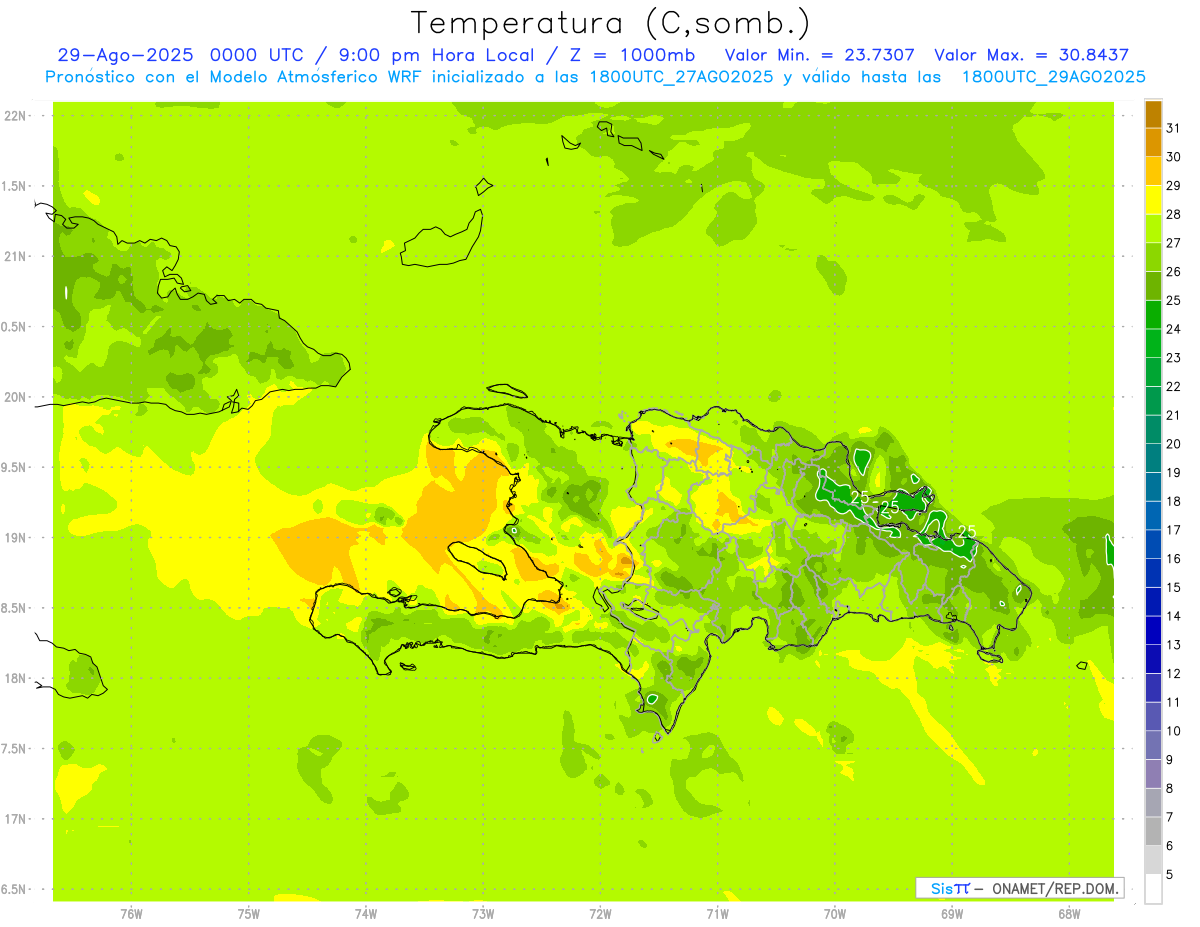
Task: Click the longitude label "75W"
Action: point(248,914)
